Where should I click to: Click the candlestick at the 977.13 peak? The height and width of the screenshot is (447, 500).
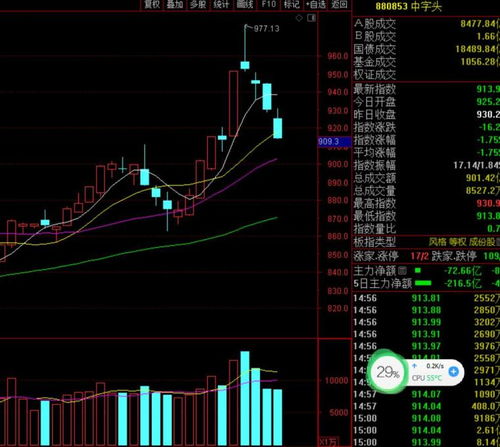tap(245, 65)
